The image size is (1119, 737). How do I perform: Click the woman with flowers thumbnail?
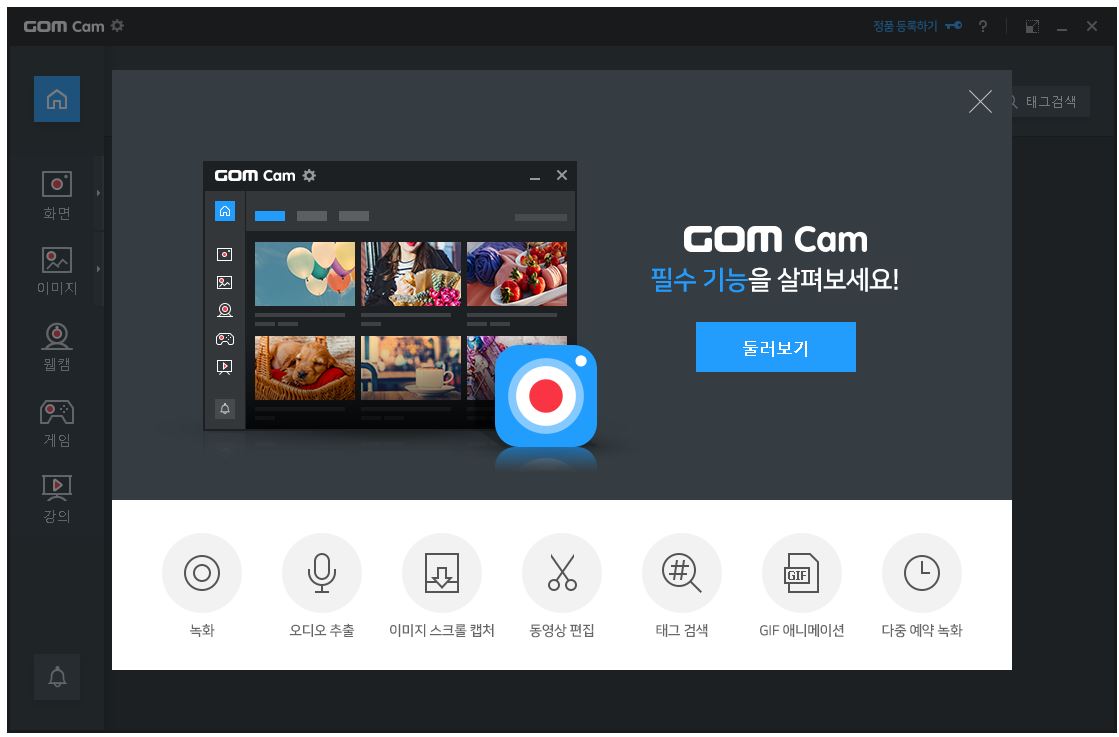(410, 274)
